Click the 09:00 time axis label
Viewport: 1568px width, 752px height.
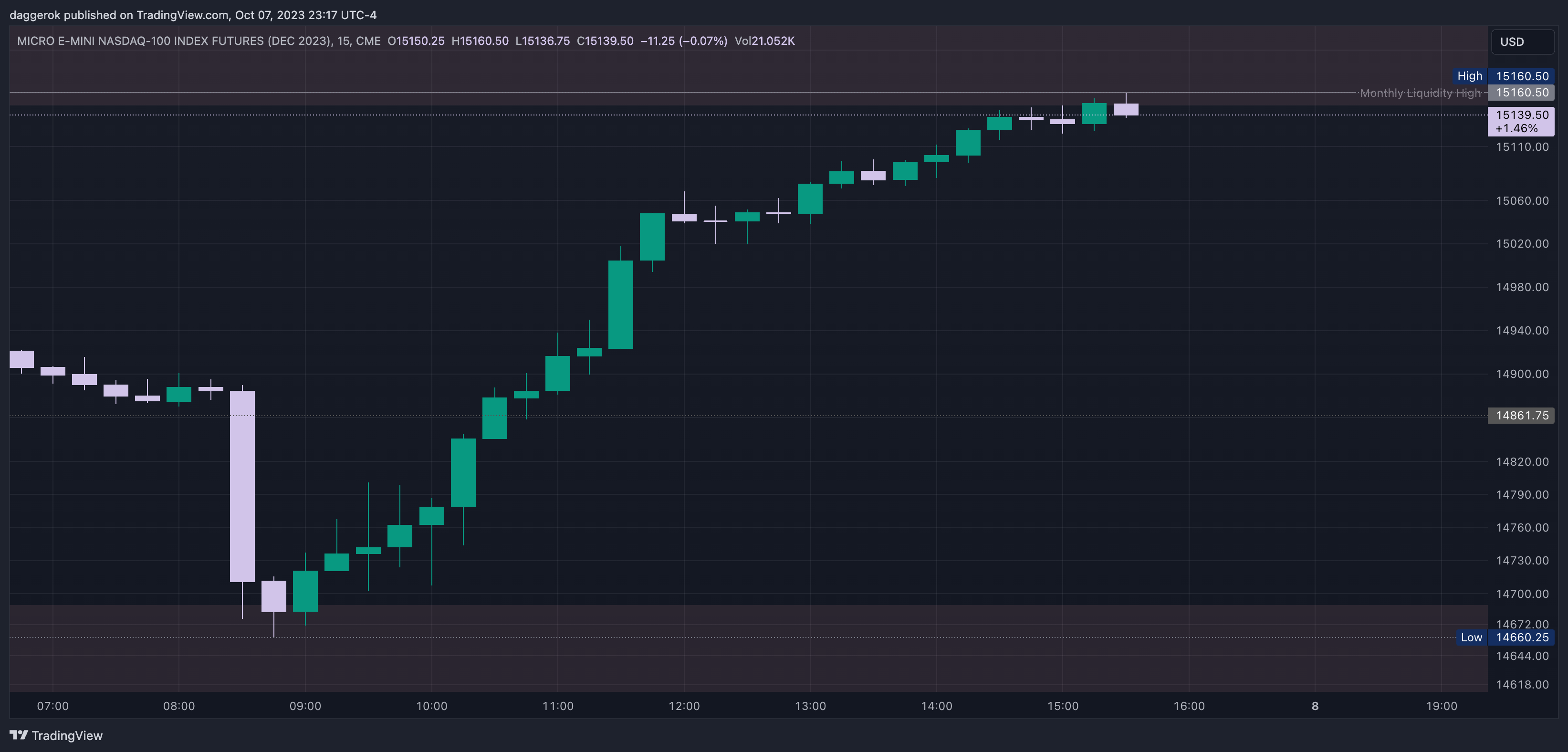point(305,706)
